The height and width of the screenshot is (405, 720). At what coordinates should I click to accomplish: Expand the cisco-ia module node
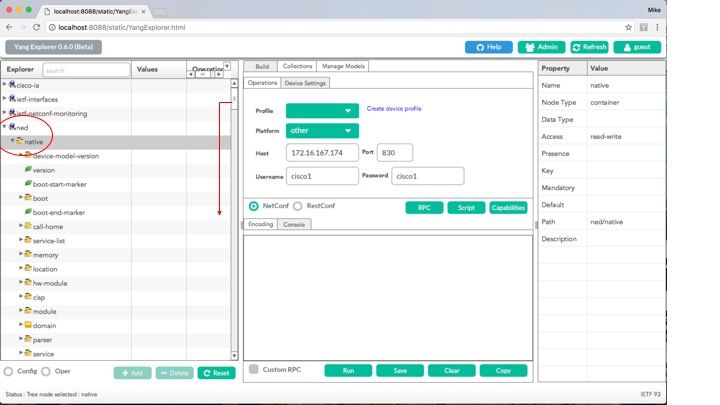(x=5, y=84)
